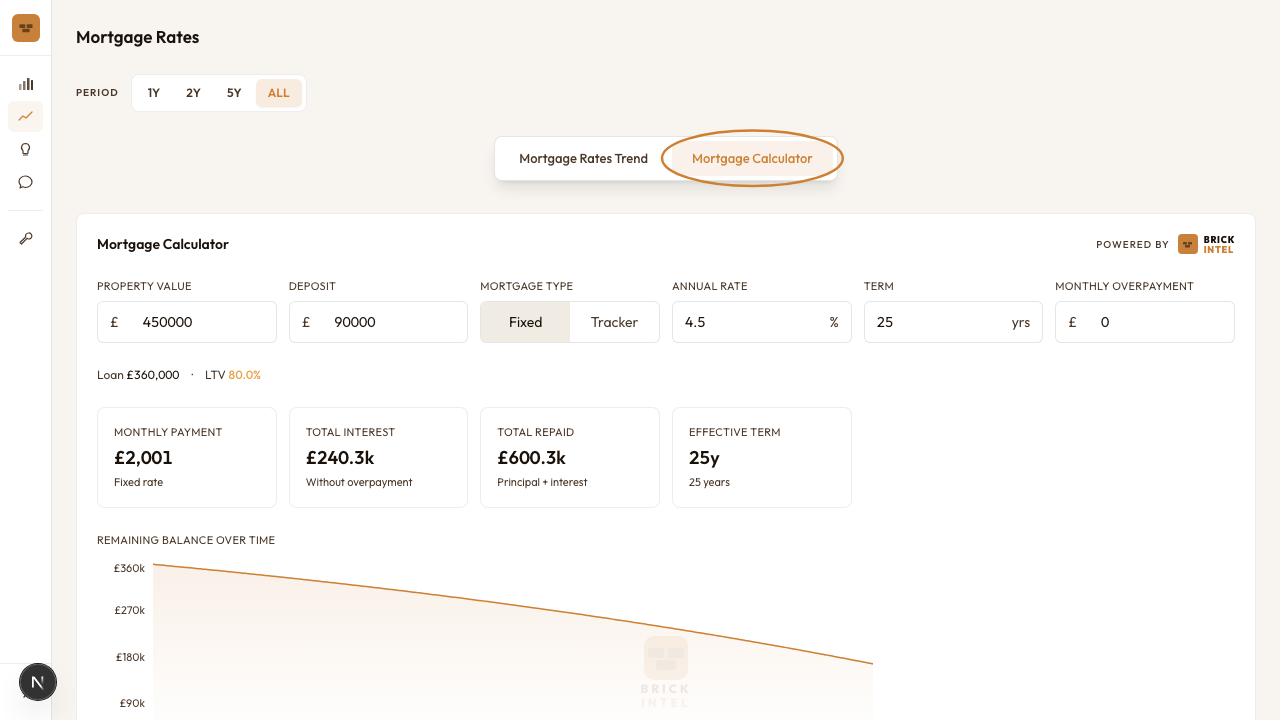Click the Annual Rate percentage field

point(761,322)
